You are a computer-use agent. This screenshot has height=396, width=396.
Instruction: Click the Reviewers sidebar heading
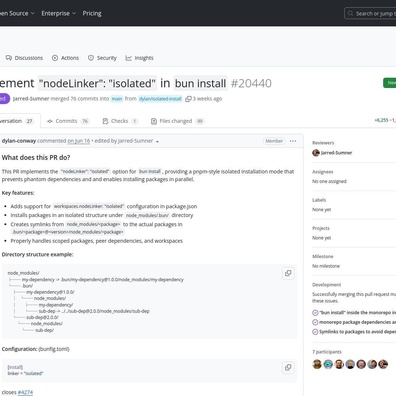click(x=323, y=143)
